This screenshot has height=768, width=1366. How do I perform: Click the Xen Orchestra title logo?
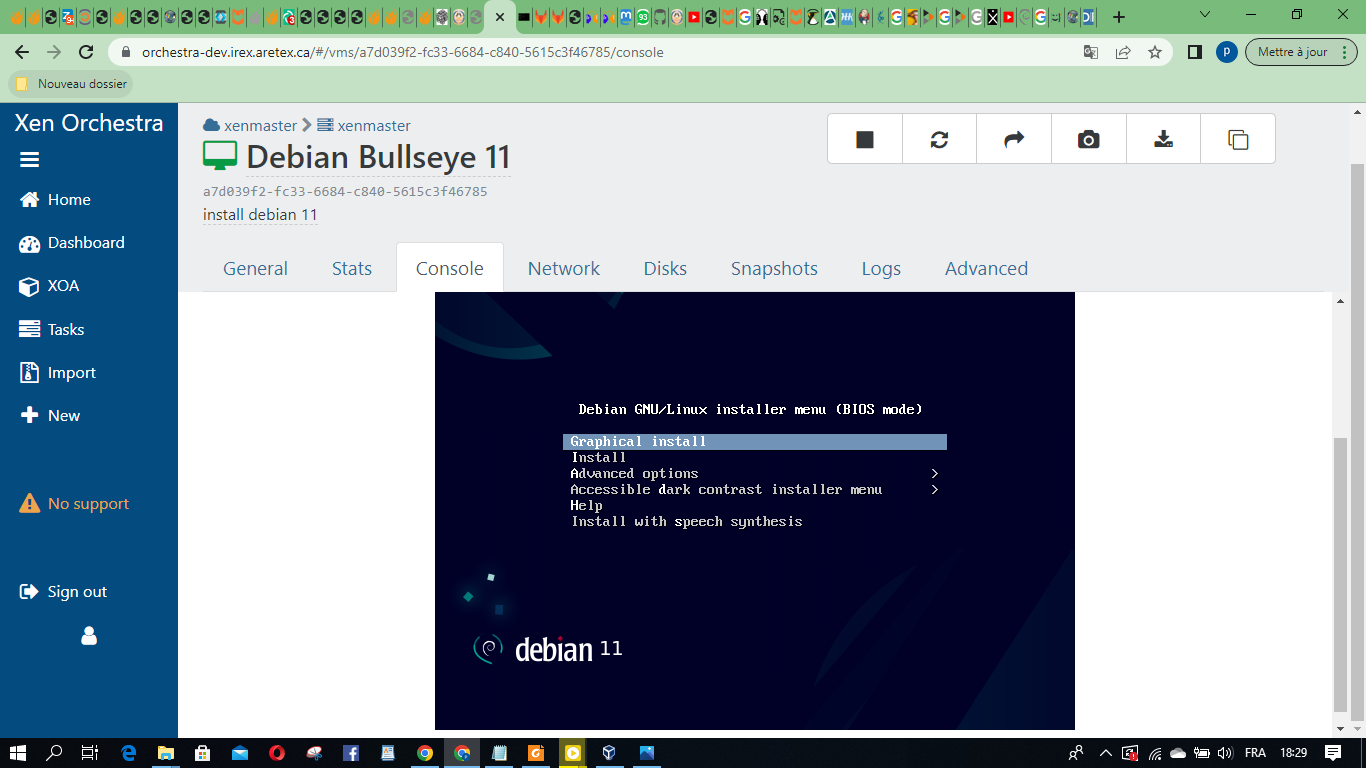pos(89,123)
